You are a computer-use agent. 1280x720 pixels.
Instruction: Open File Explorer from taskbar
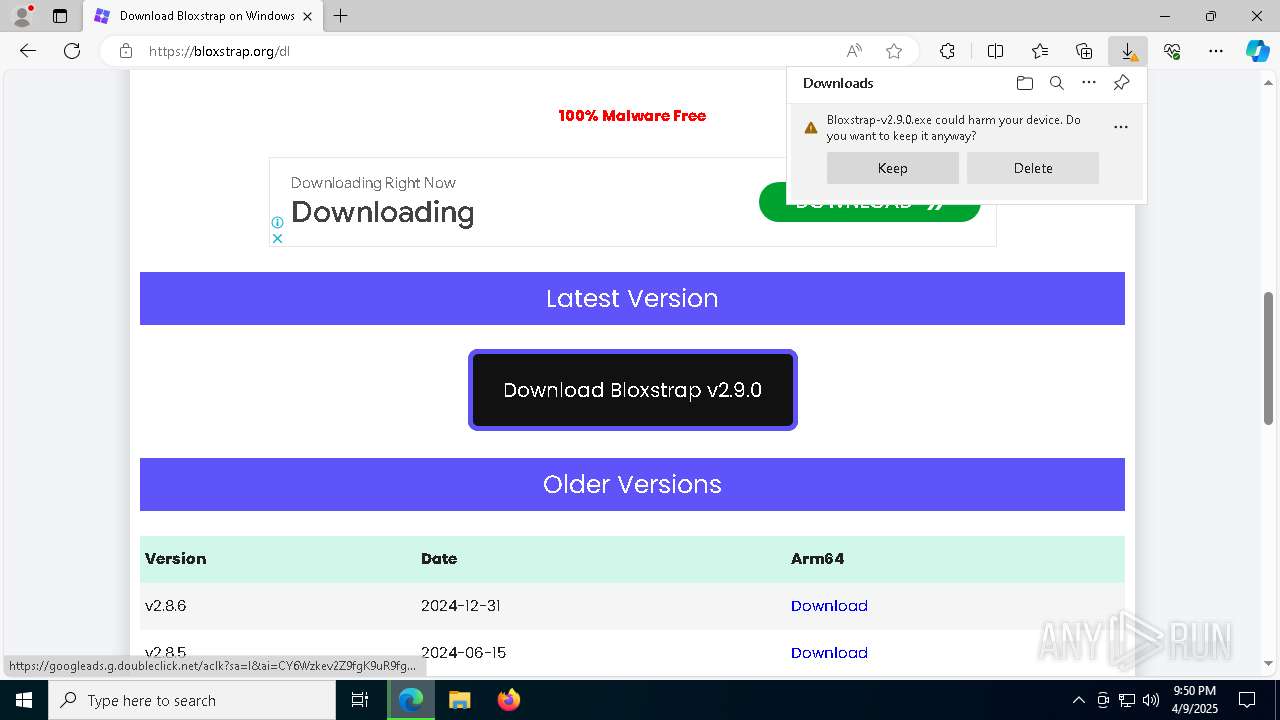coord(460,700)
